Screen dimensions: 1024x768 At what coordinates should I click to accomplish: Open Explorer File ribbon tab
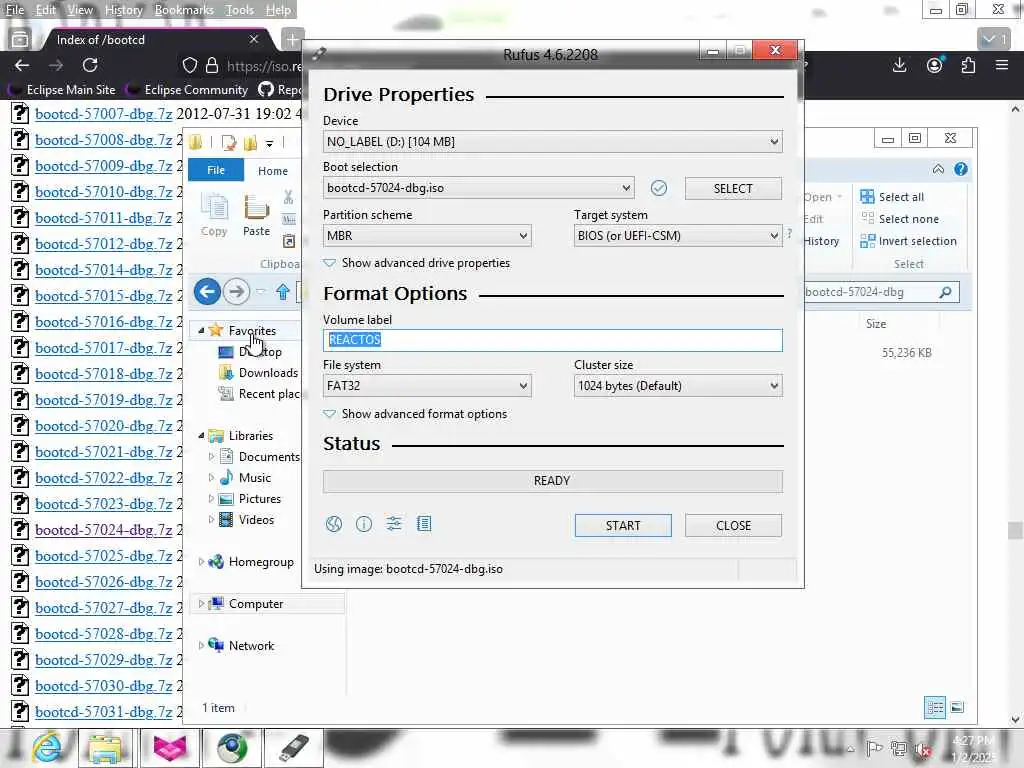coord(216,170)
